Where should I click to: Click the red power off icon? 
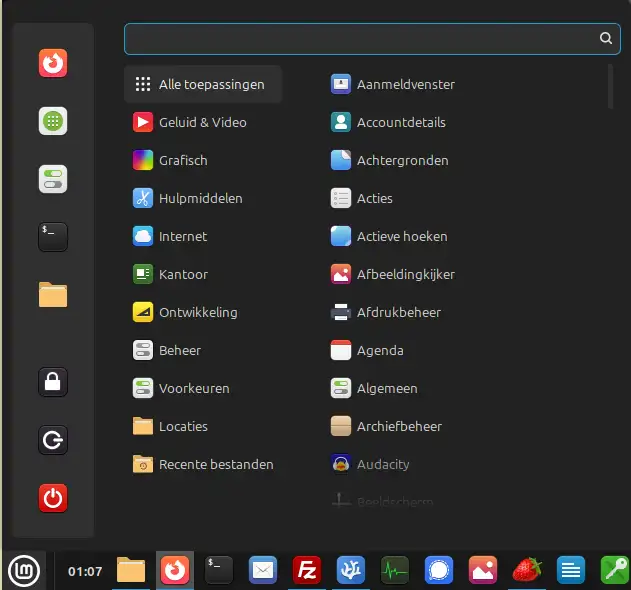click(53, 497)
